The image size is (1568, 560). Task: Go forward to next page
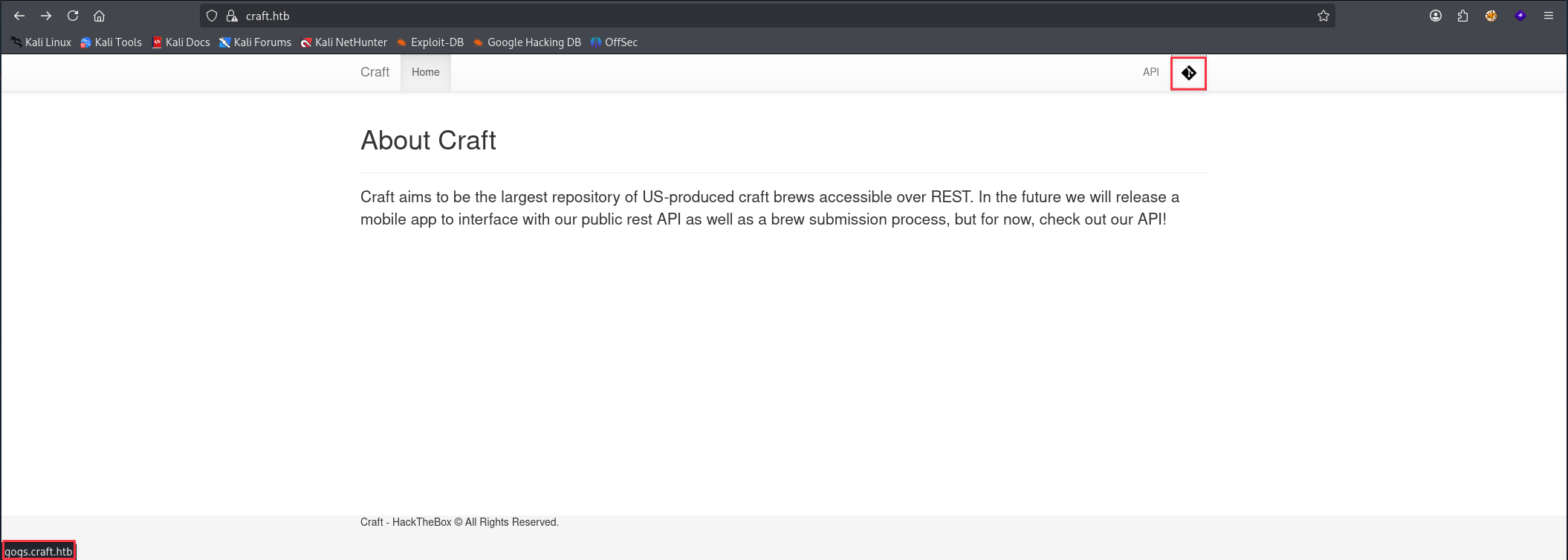pos(46,16)
